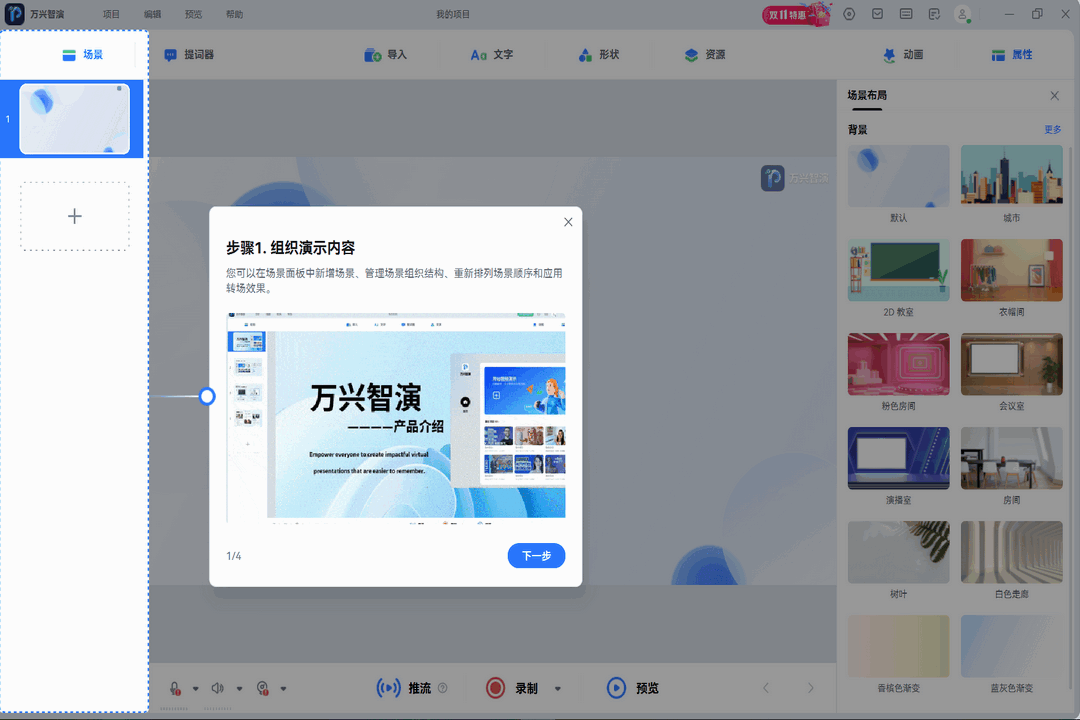
Task: Switch to the 场景 tab
Action: click(x=83, y=54)
